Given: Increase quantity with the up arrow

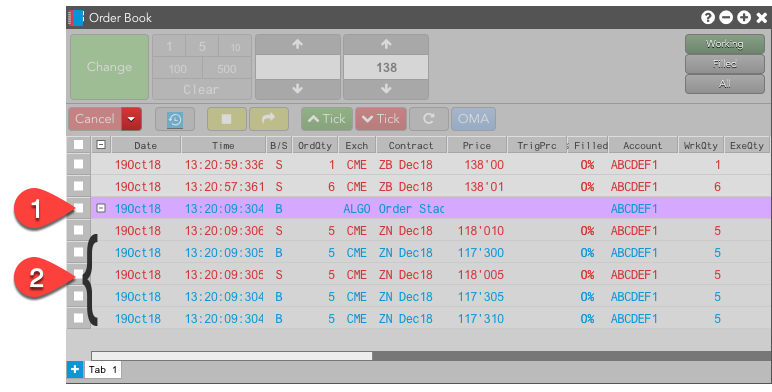Looking at the screenshot, I should (x=297, y=44).
